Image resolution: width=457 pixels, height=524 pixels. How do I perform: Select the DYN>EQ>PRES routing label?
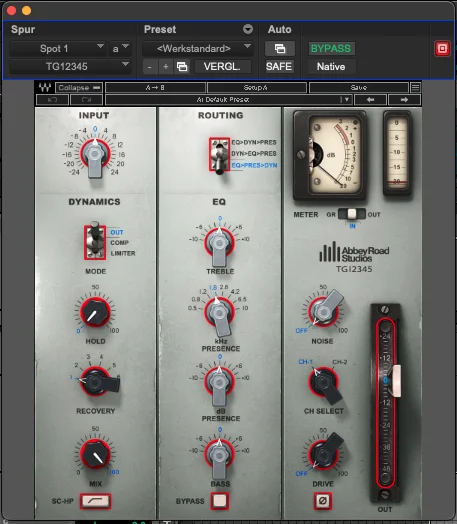click(x=254, y=153)
